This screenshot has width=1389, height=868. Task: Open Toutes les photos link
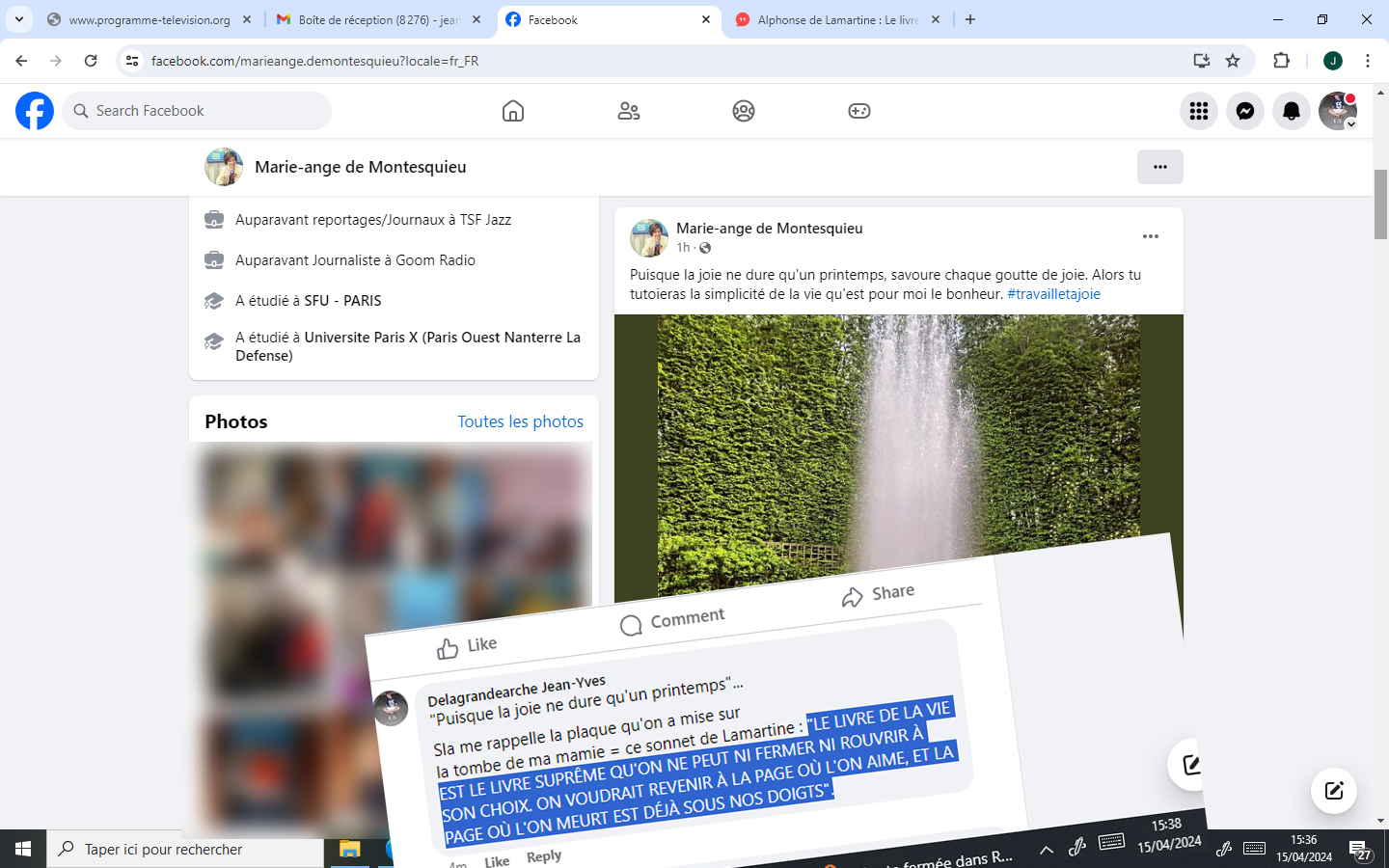point(520,421)
